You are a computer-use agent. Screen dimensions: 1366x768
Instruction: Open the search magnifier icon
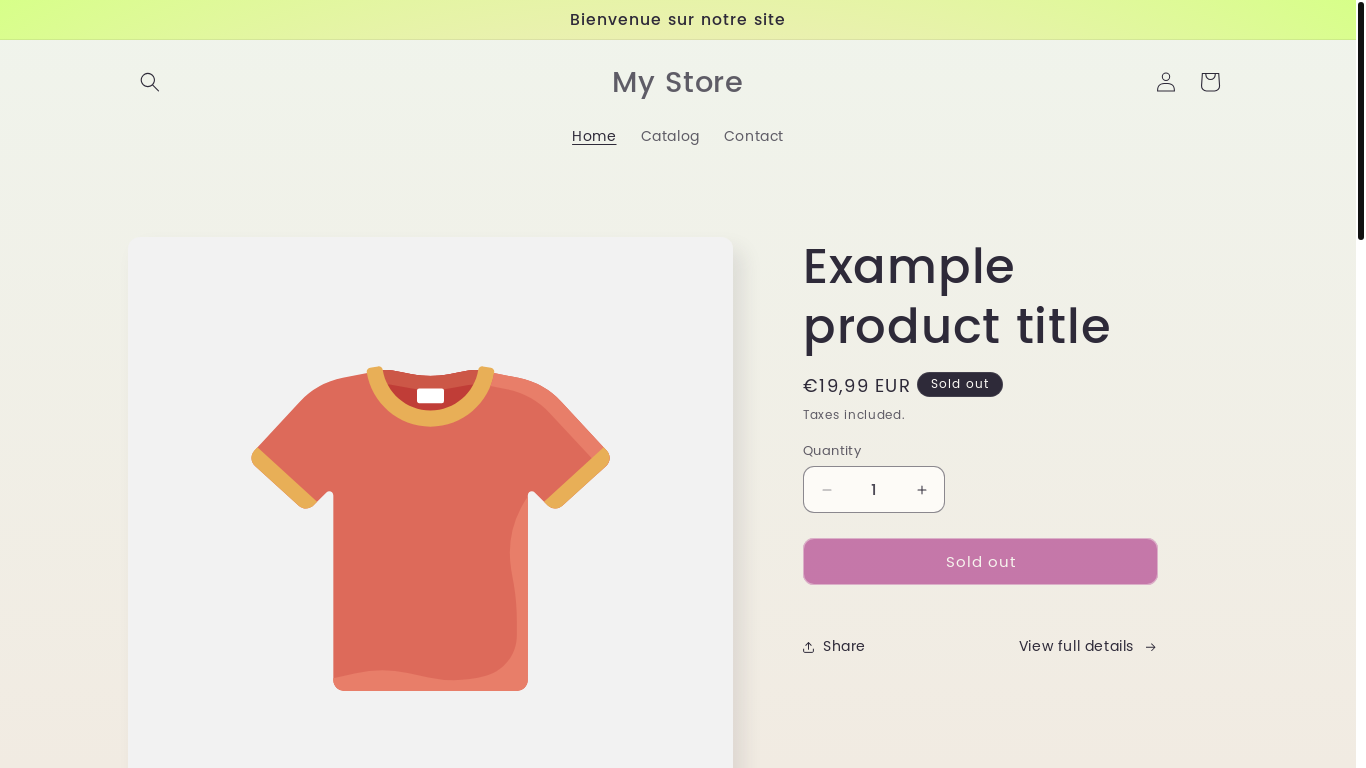pos(150,82)
